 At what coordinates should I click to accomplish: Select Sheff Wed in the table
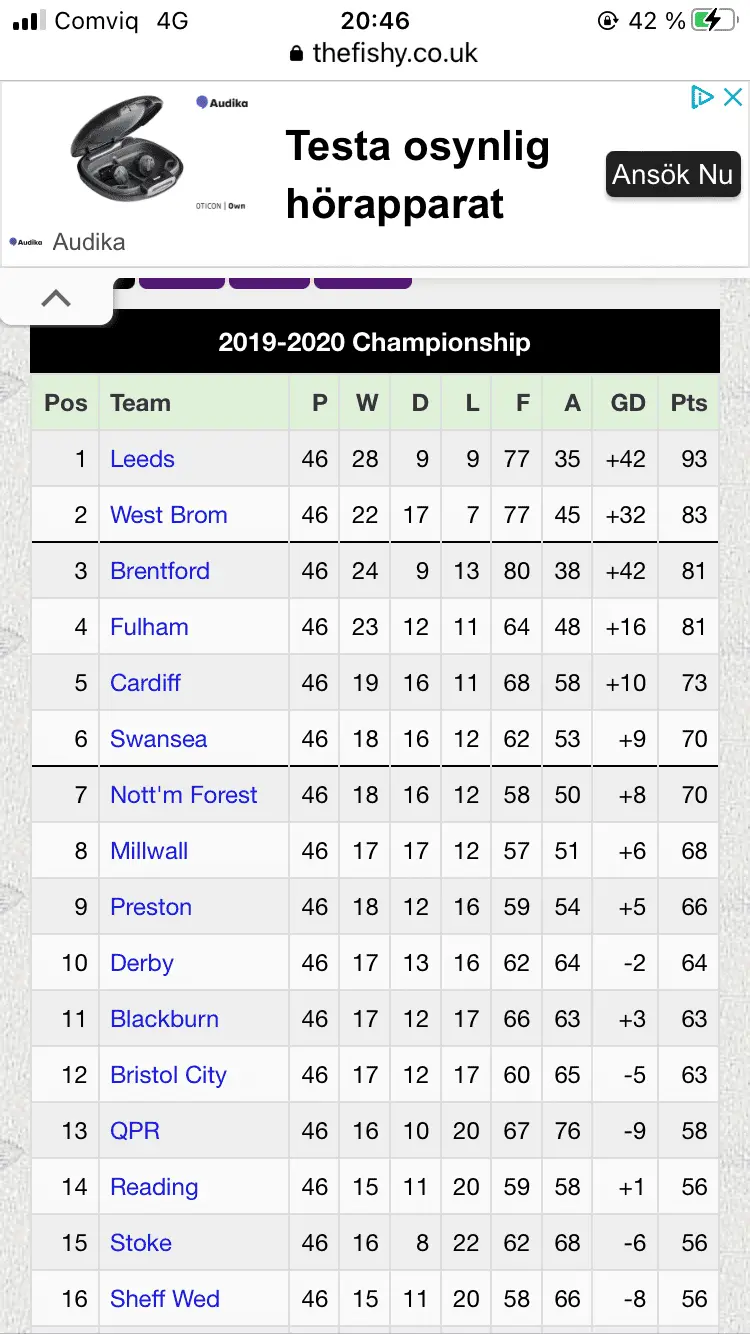tap(164, 1299)
